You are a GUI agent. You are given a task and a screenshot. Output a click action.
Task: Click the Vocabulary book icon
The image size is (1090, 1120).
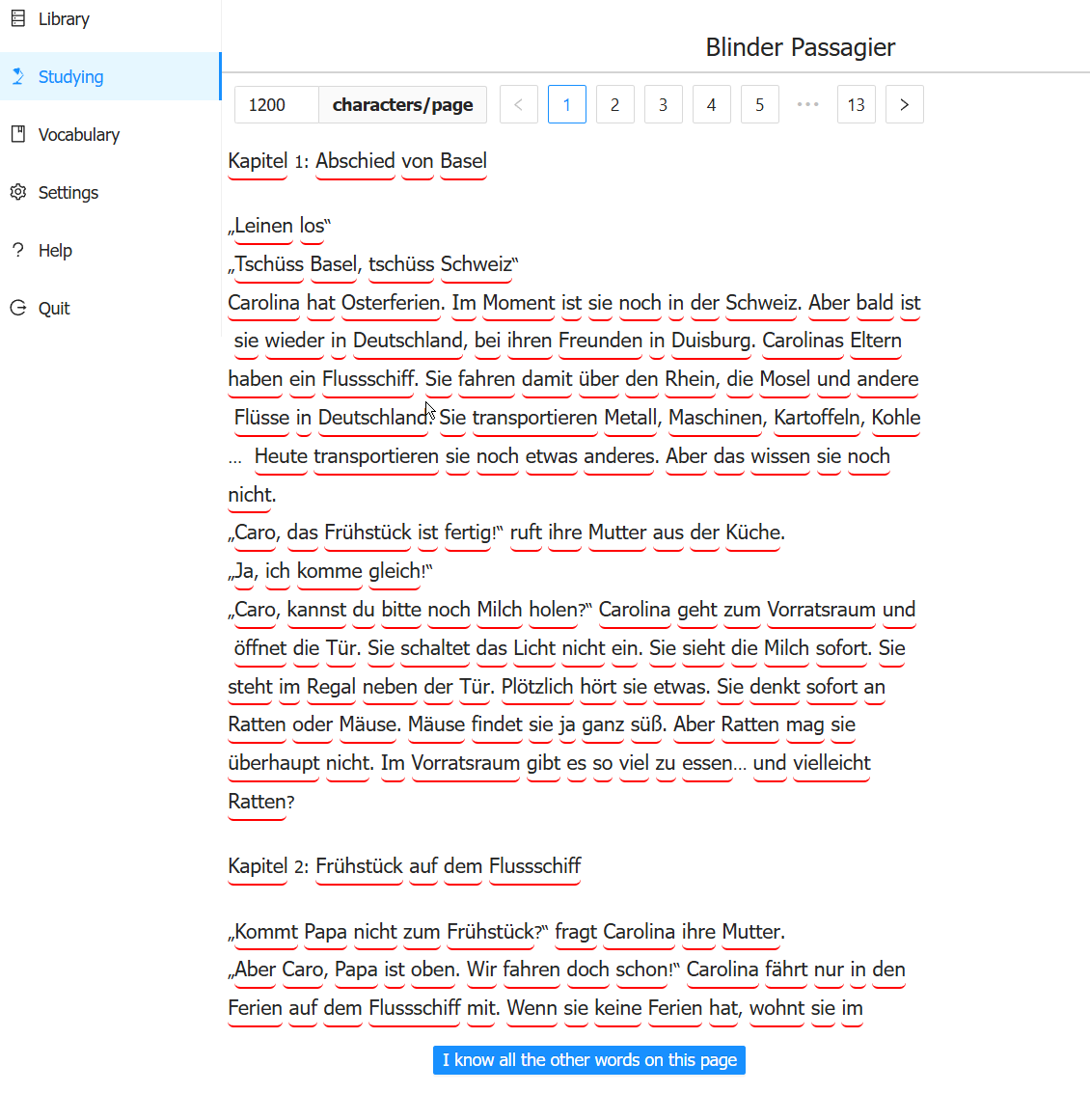[x=18, y=134]
